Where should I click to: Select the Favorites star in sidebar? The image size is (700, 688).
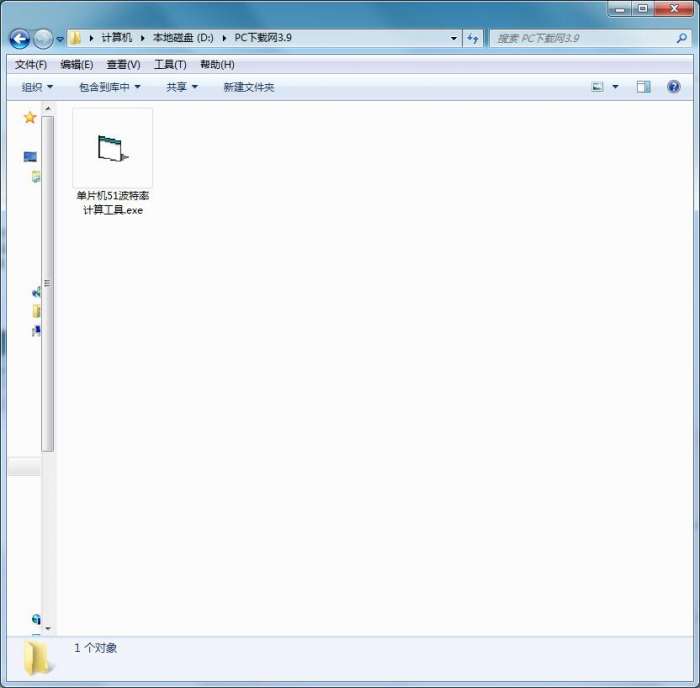[x=30, y=118]
